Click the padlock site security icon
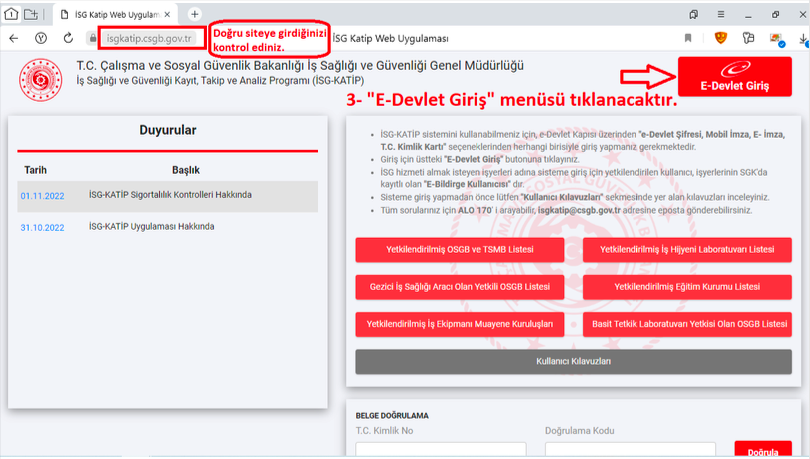Image resolution: width=810 pixels, height=459 pixels. pos(92,38)
